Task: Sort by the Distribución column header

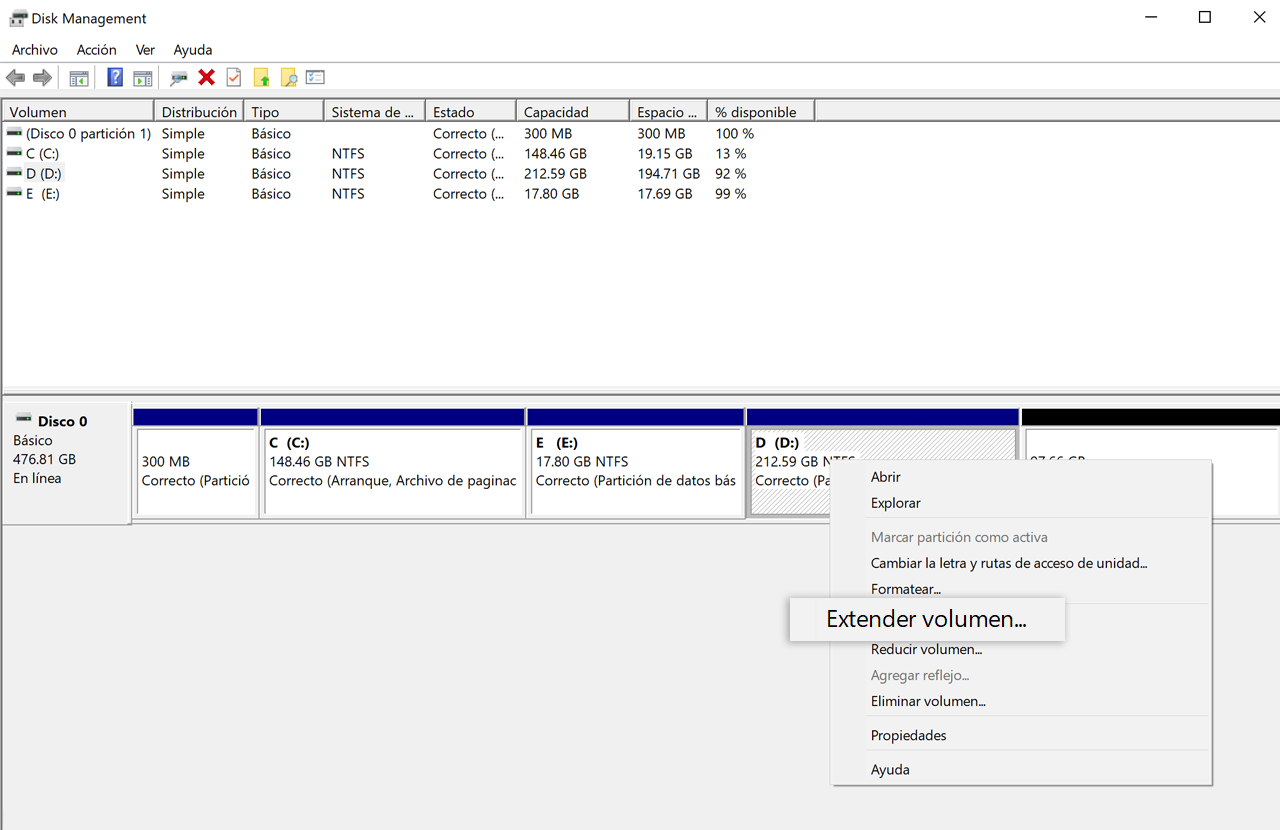Action: pyautogui.click(x=199, y=112)
